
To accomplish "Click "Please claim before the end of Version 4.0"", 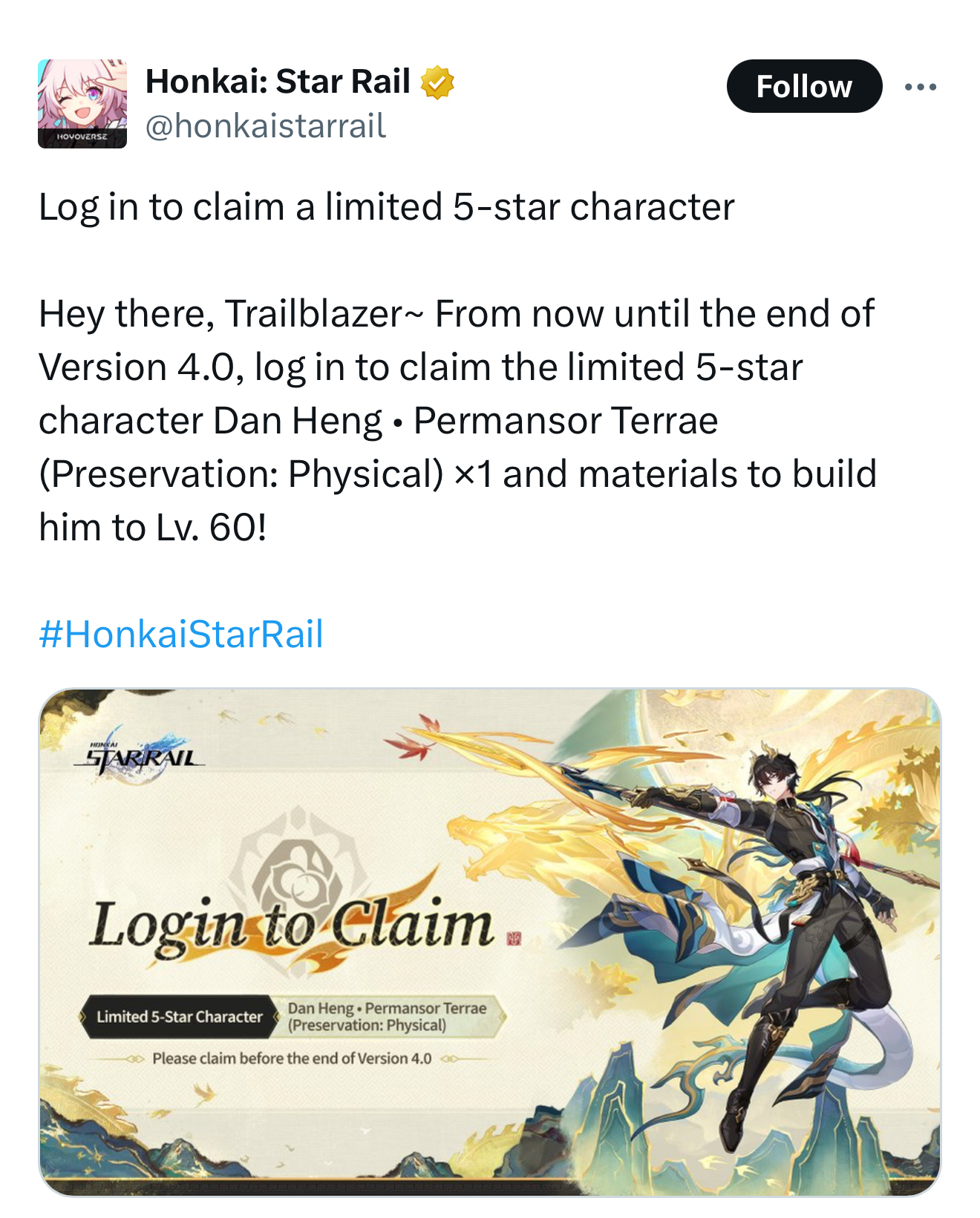I will pos(292,1058).
